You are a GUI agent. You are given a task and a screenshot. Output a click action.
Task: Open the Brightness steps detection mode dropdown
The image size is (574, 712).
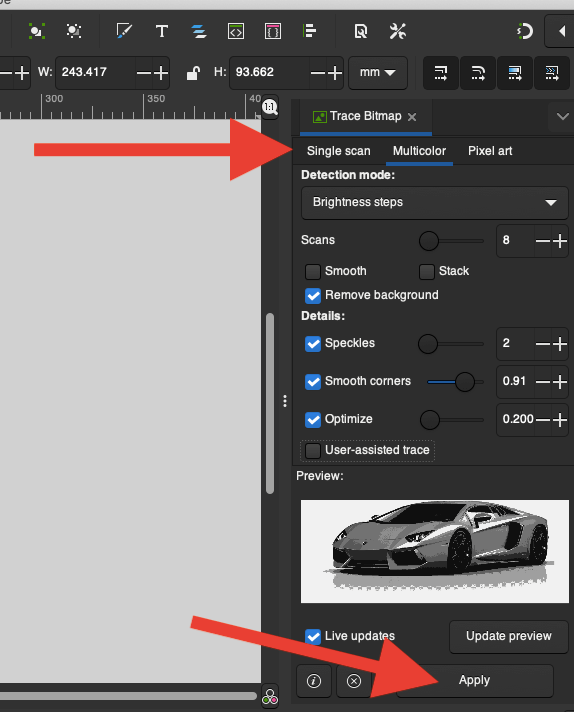(435, 203)
